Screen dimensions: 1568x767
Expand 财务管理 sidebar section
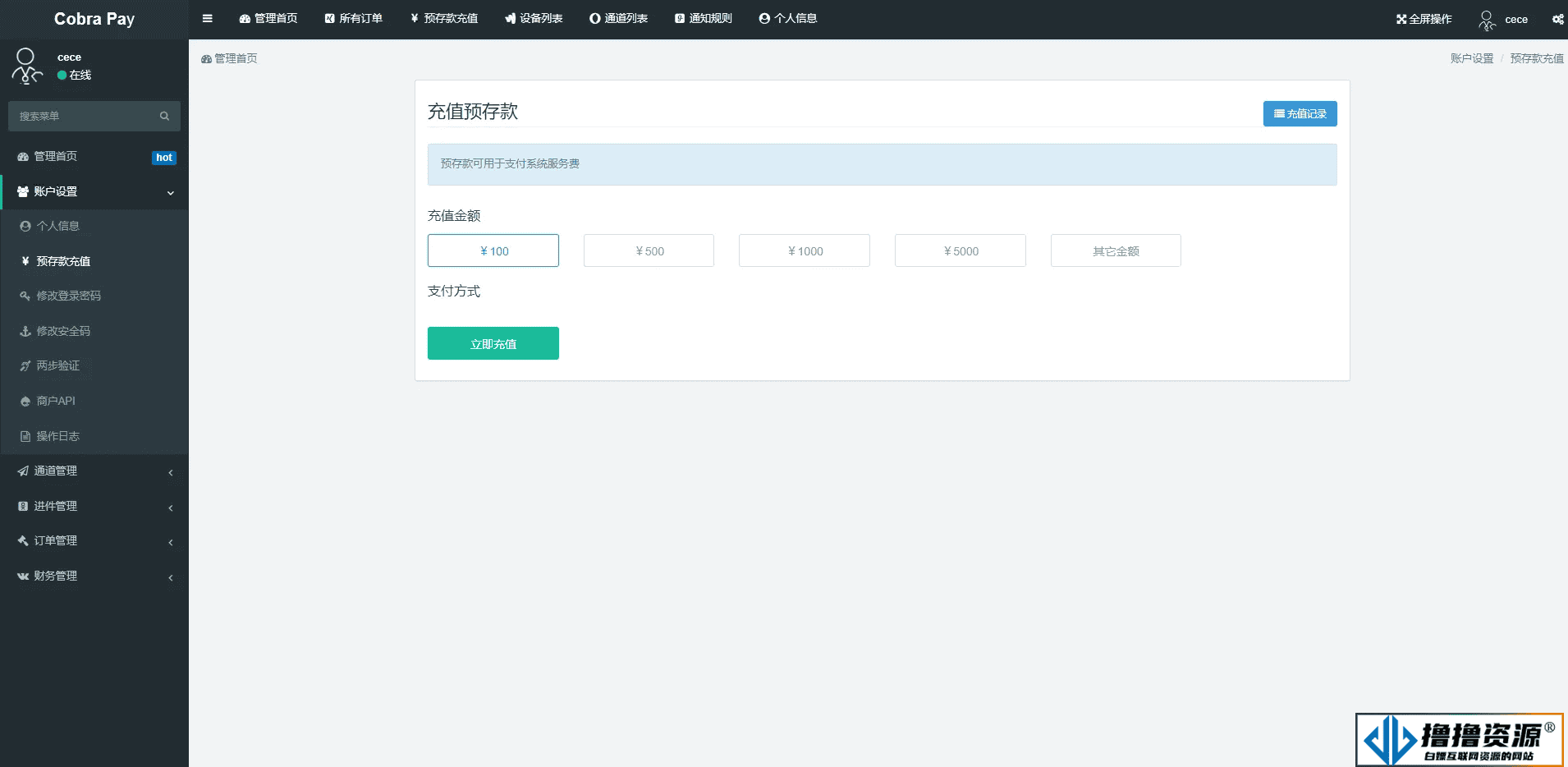tap(94, 576)
